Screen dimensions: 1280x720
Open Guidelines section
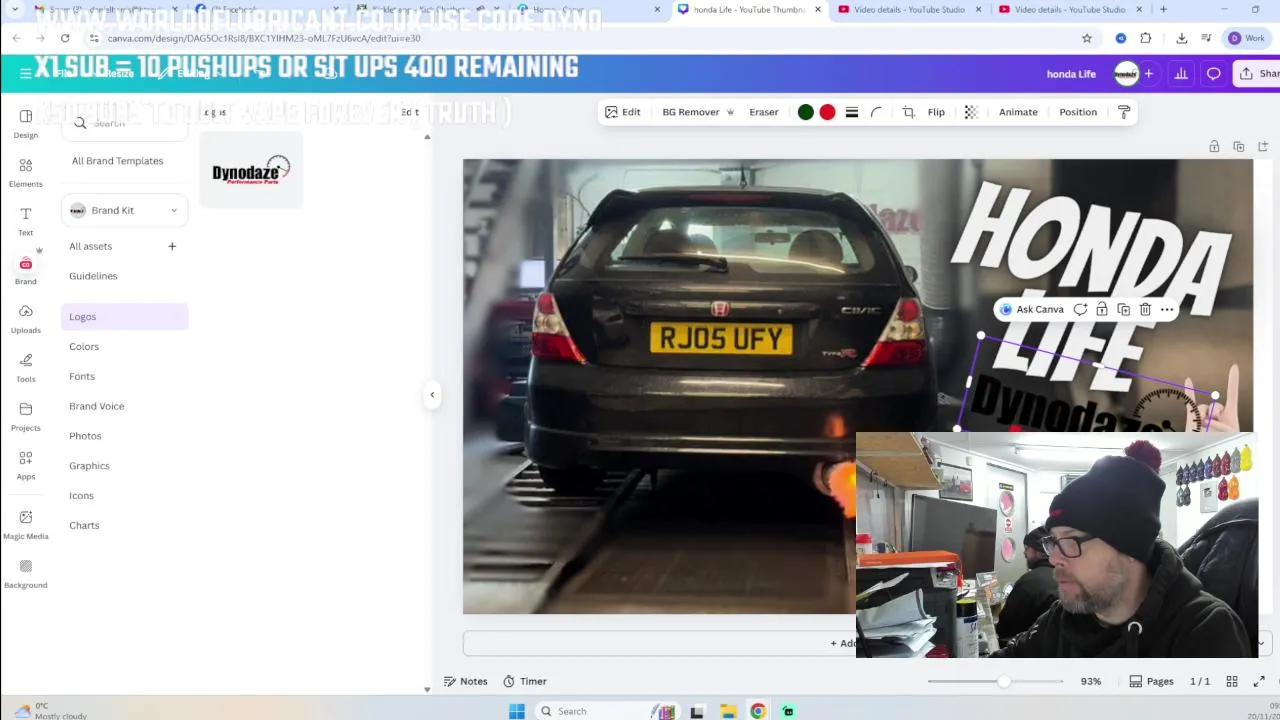click(93, 276)
